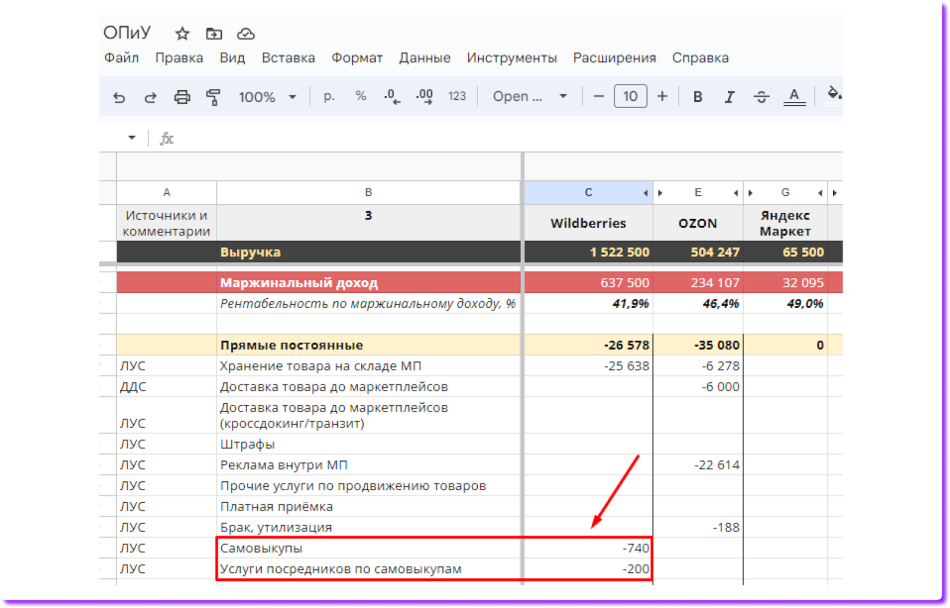950x608 pixels.
Task: Check cloud save status icon
Action: 245,33
